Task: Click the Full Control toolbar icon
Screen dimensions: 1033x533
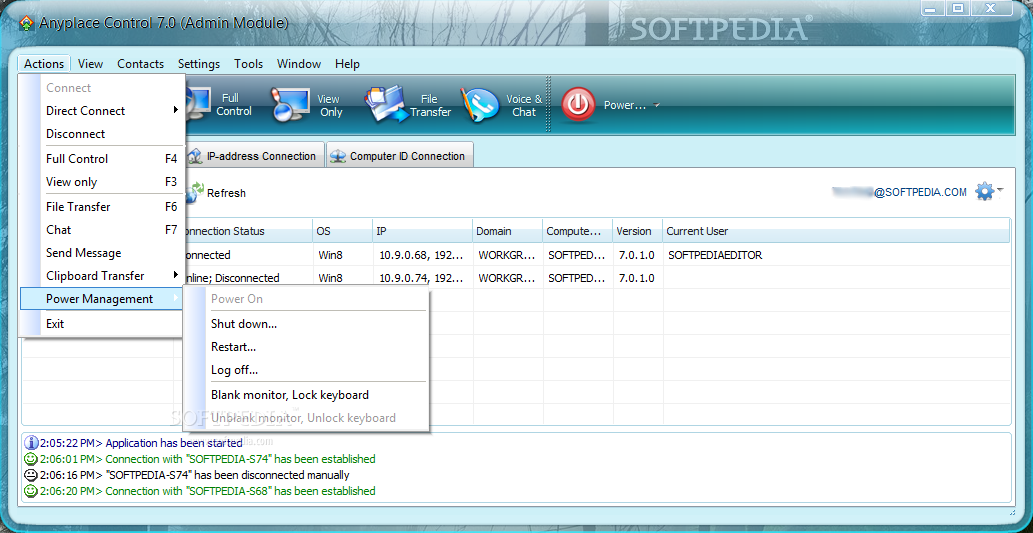Action: (x=199, y=104)
